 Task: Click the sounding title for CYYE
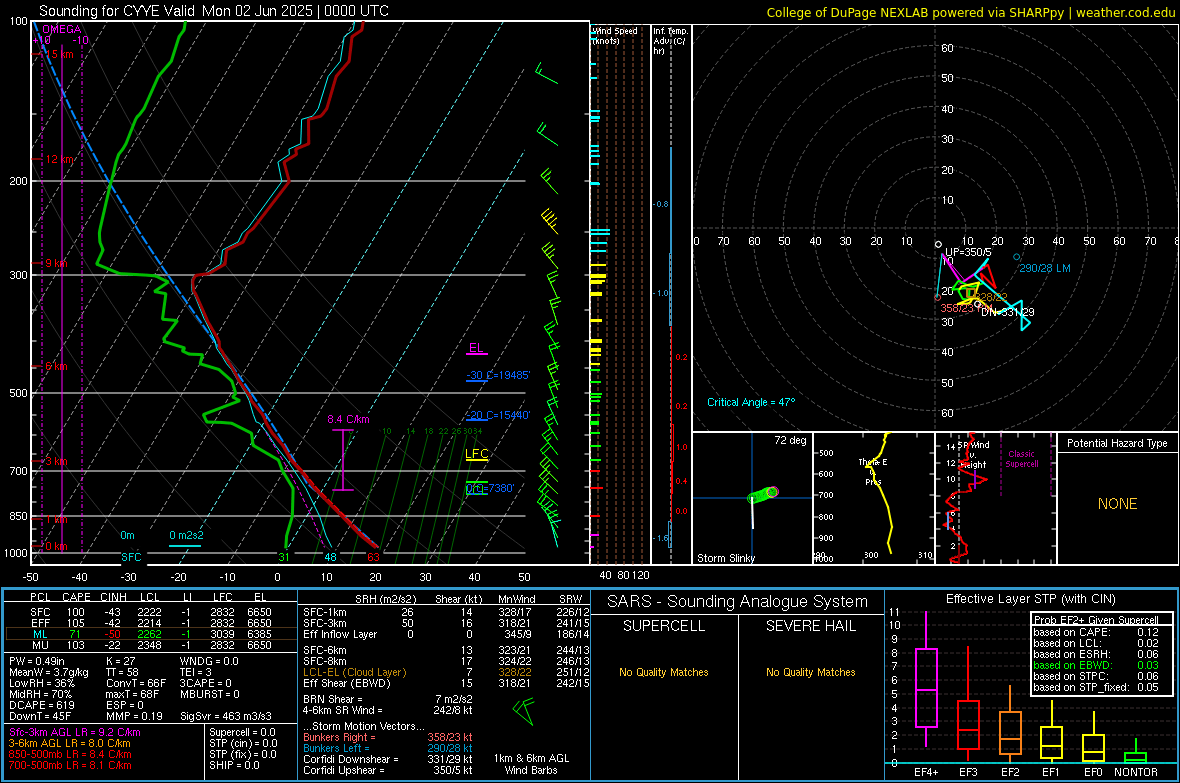(214, 11)
